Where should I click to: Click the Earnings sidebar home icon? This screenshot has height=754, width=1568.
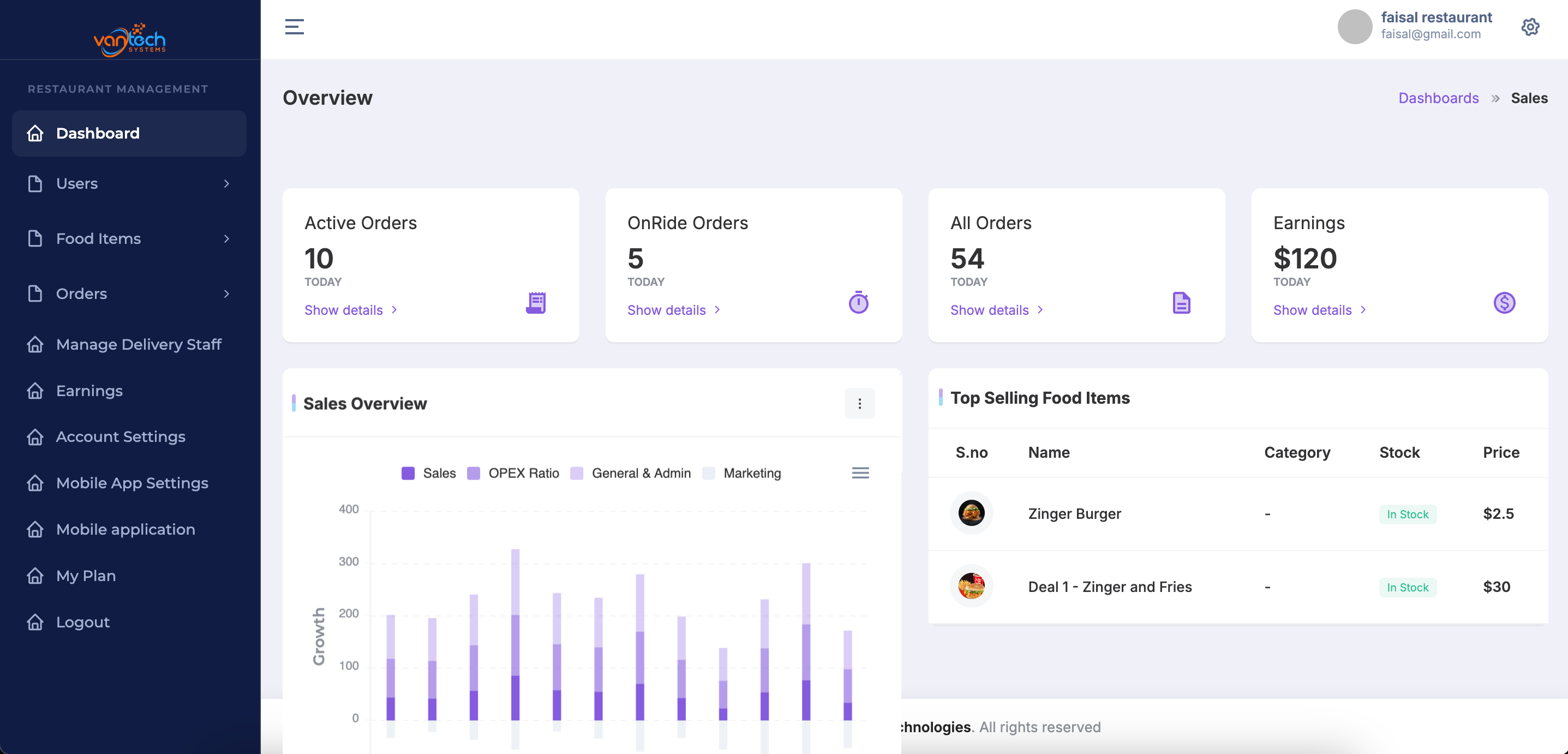click(35, 391)
